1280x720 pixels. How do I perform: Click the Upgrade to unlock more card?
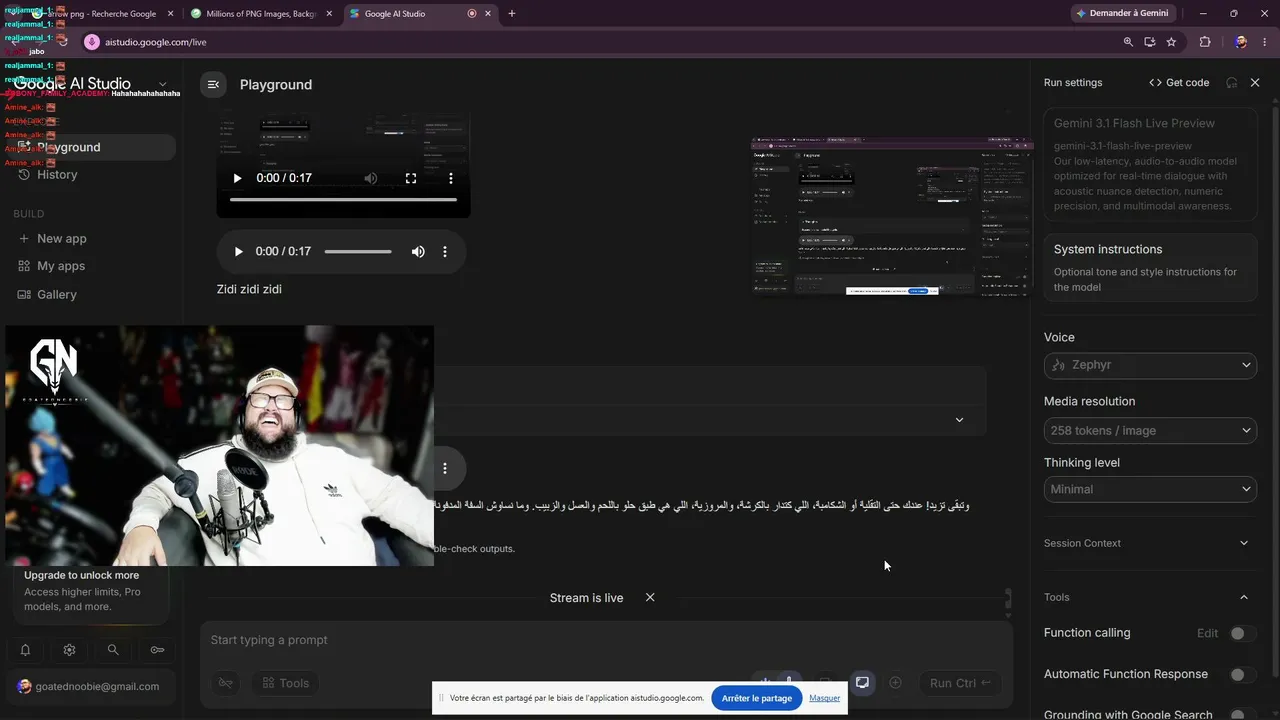click(x=90, y=591)
